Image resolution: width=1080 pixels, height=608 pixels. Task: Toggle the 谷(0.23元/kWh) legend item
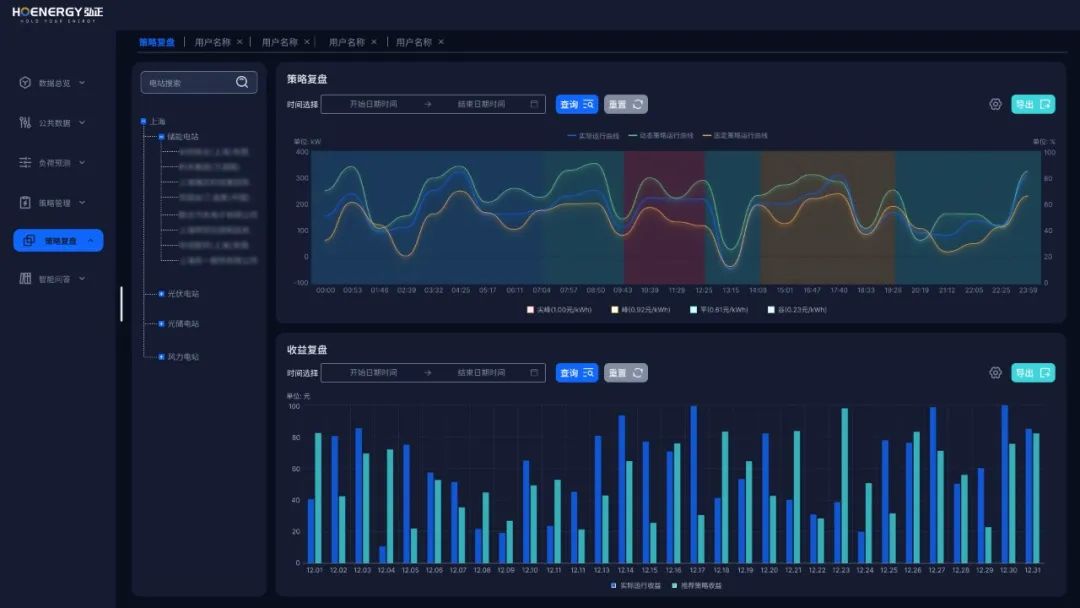(771, 310)
